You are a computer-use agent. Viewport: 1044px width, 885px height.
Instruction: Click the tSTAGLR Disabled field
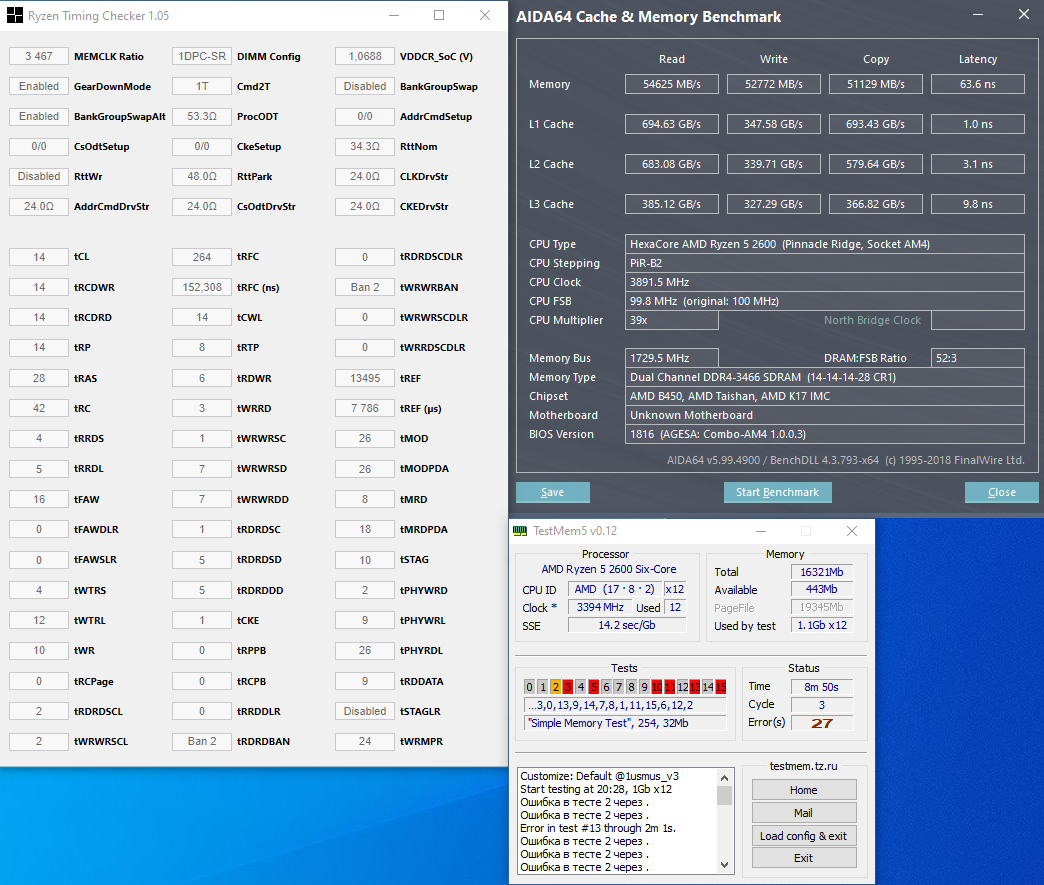(x=365, y=711)
